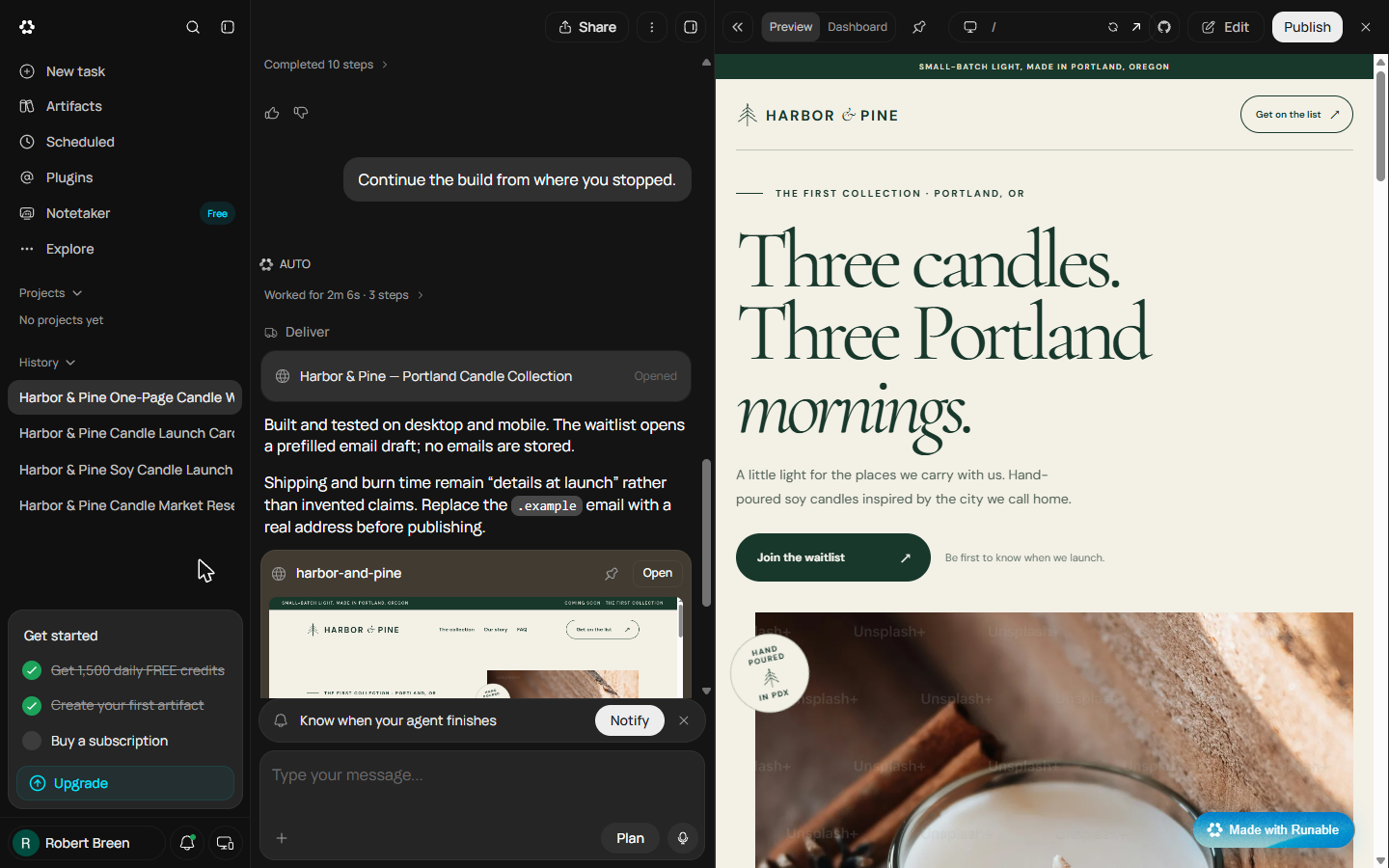Image resolution: width=1389 pixels, height=868 pixels.
Task: Open notifications bell next to Robert Breen
Action: point(188,843)
